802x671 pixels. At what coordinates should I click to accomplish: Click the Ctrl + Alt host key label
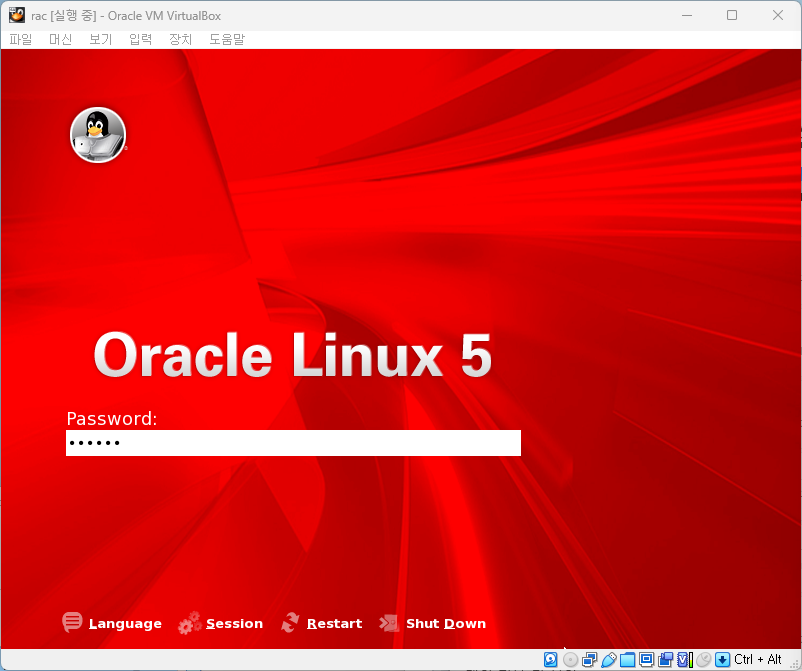point(758,659)
